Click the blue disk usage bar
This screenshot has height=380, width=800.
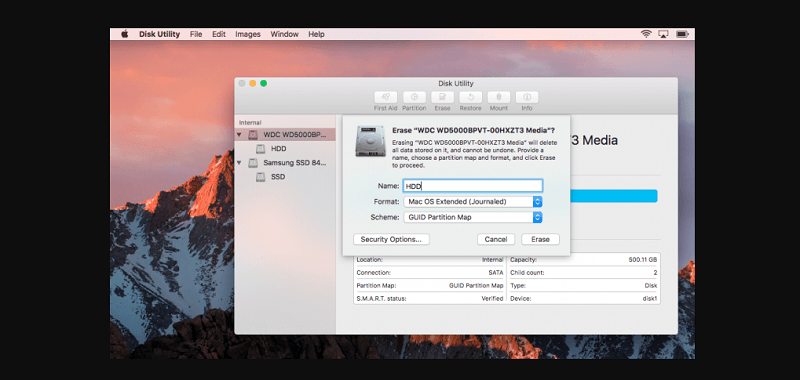point(614,196)
